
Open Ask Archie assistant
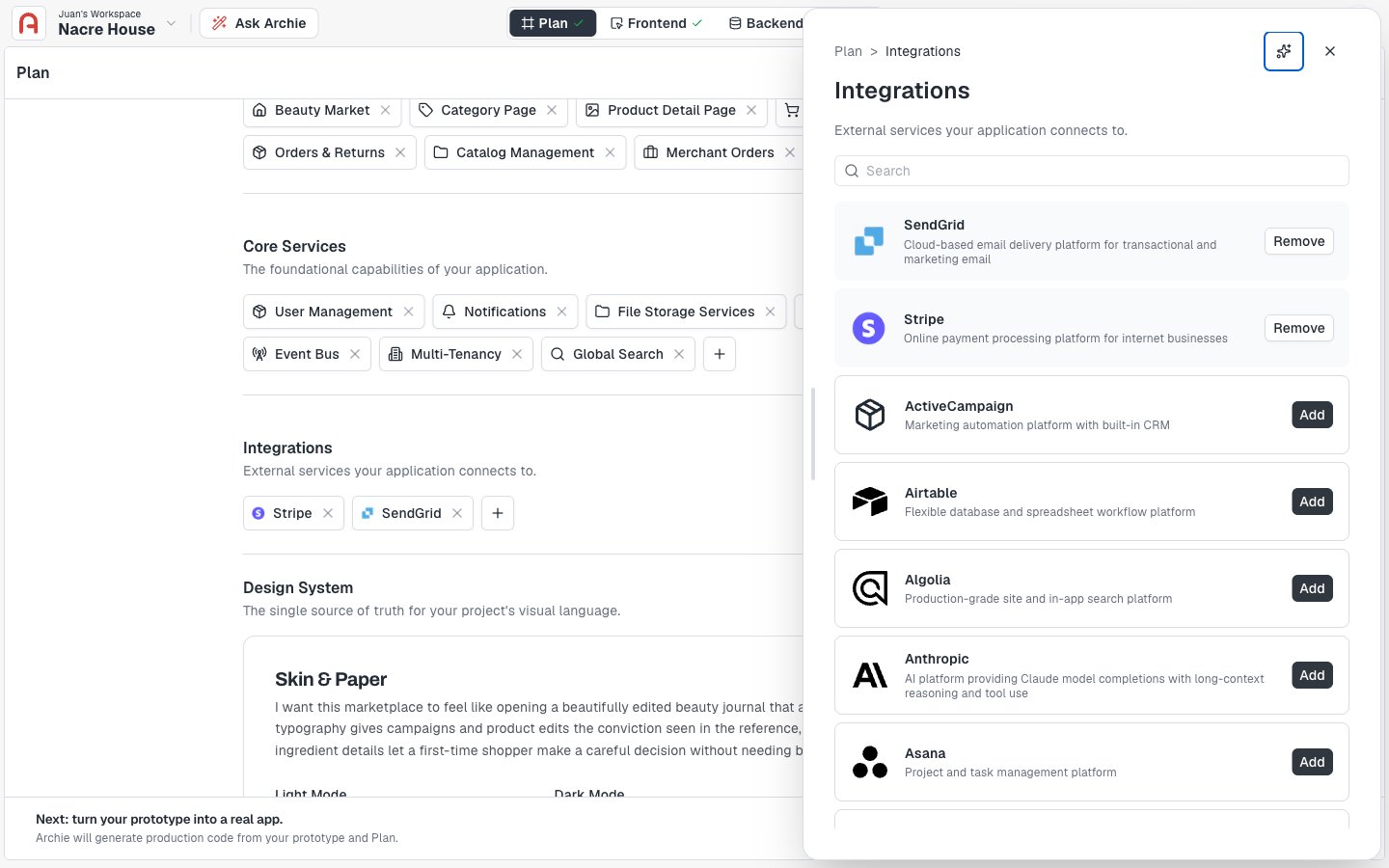(259, 23)
